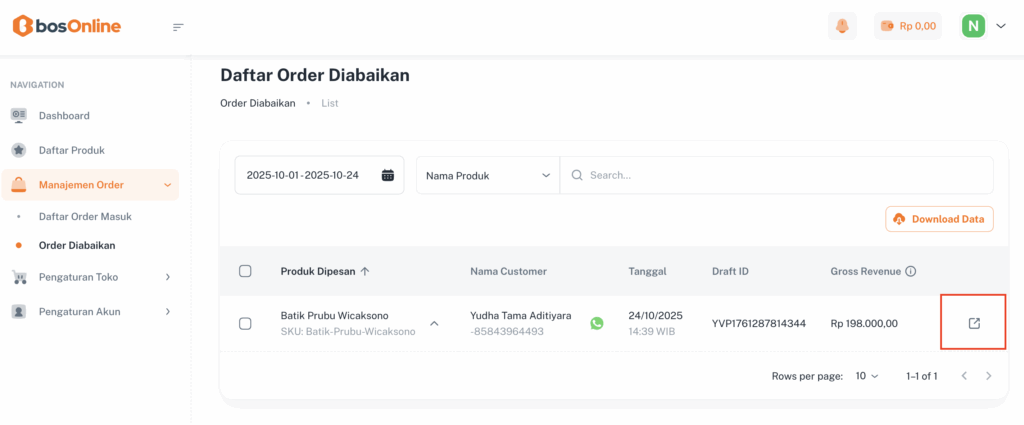Click the calendar icon in date field

click(388, 175)
